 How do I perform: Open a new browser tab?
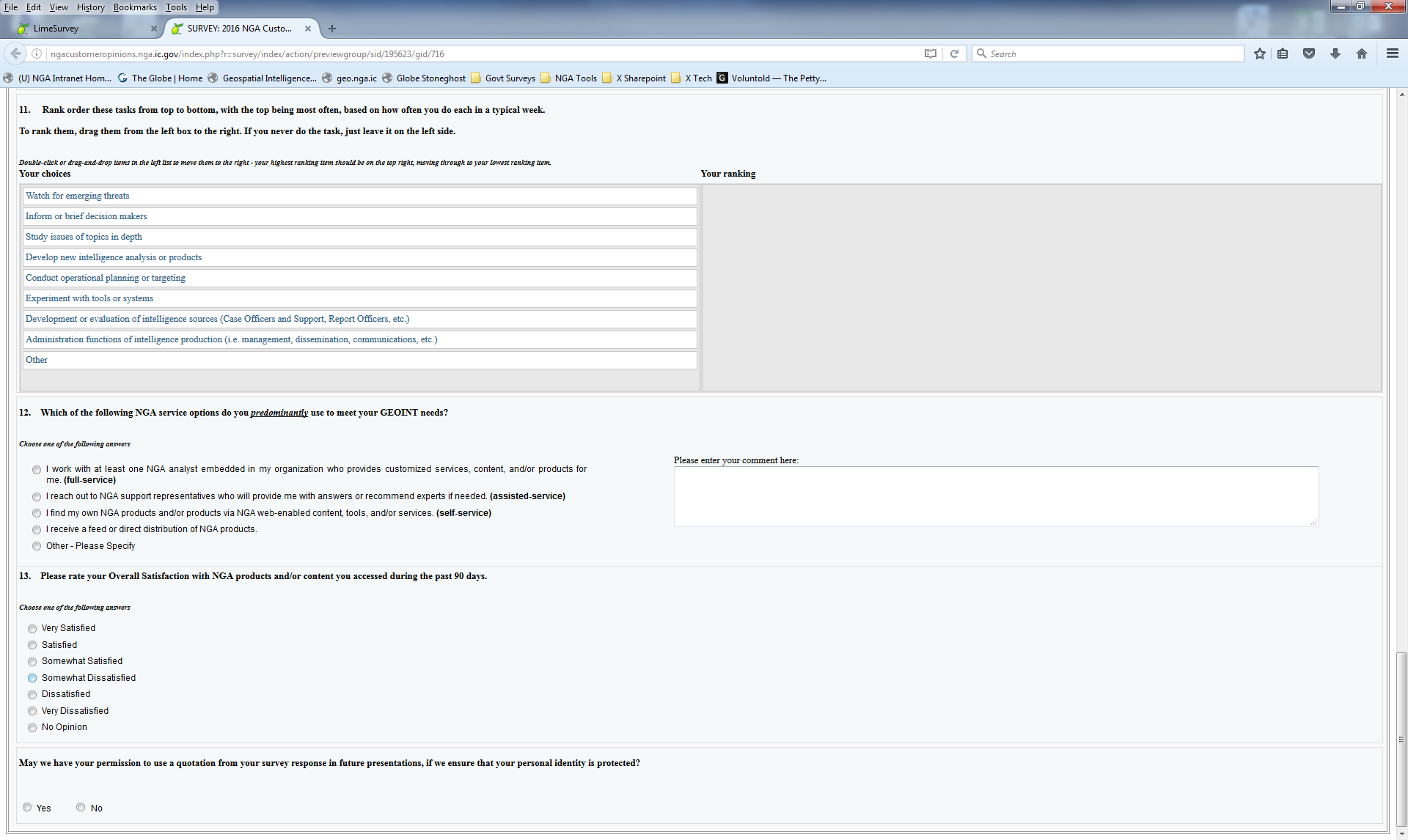point(332,29)
